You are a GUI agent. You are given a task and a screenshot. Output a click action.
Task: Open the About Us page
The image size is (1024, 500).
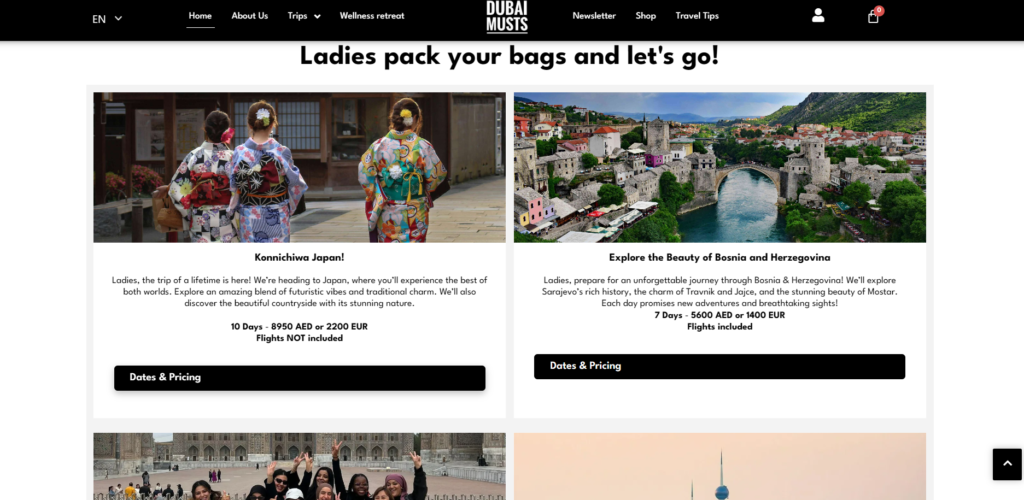point(249,16)
